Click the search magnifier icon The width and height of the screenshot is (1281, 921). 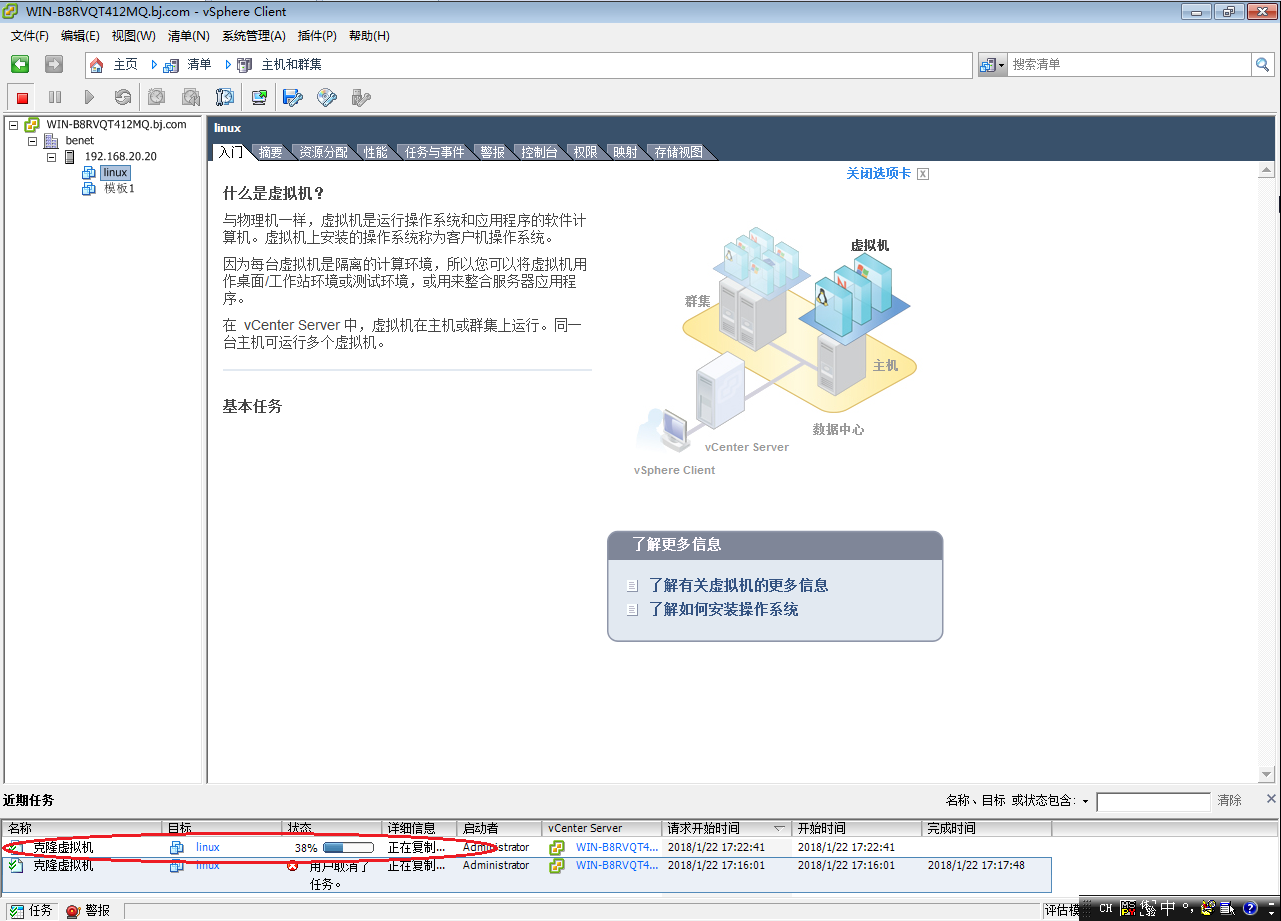(1263, 64)
